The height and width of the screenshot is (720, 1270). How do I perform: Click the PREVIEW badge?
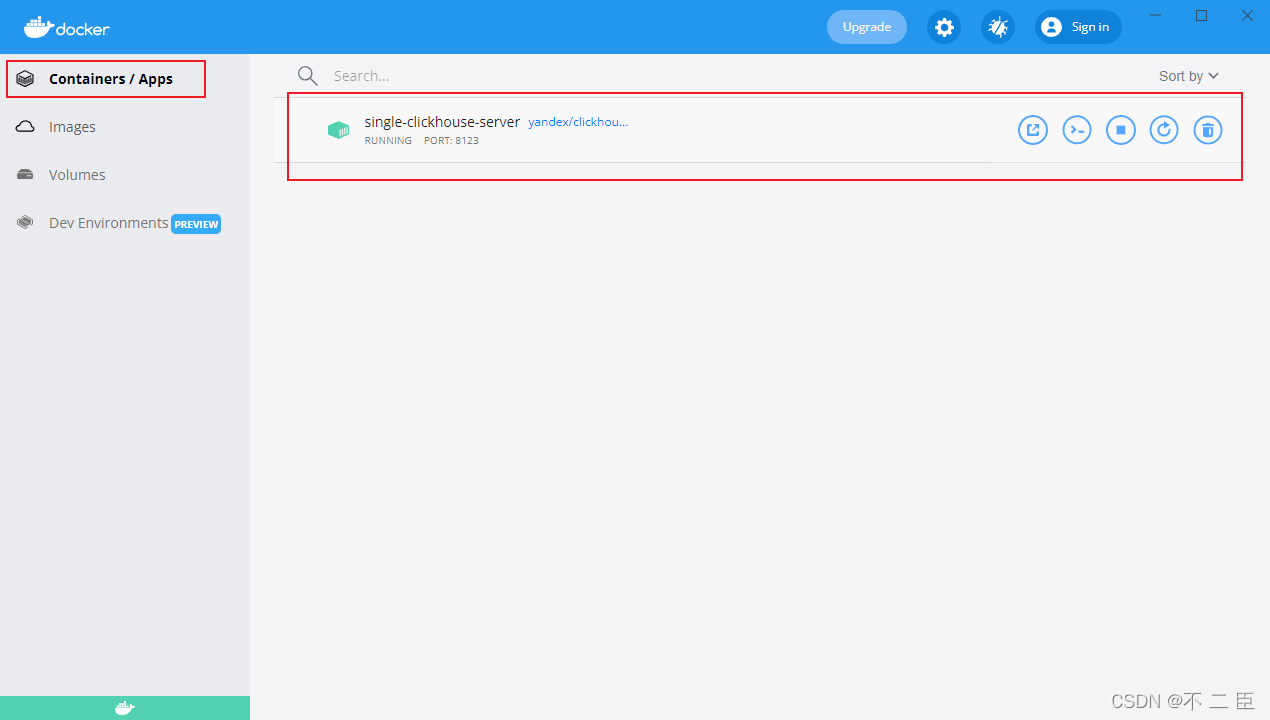[x=196, y=224]
